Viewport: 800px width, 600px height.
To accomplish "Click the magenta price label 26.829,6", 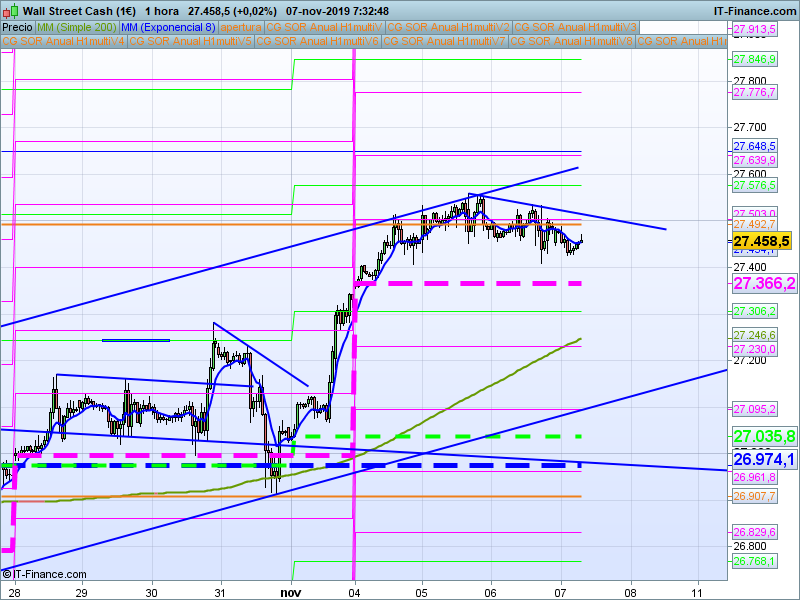I will [x=754, y=532].
